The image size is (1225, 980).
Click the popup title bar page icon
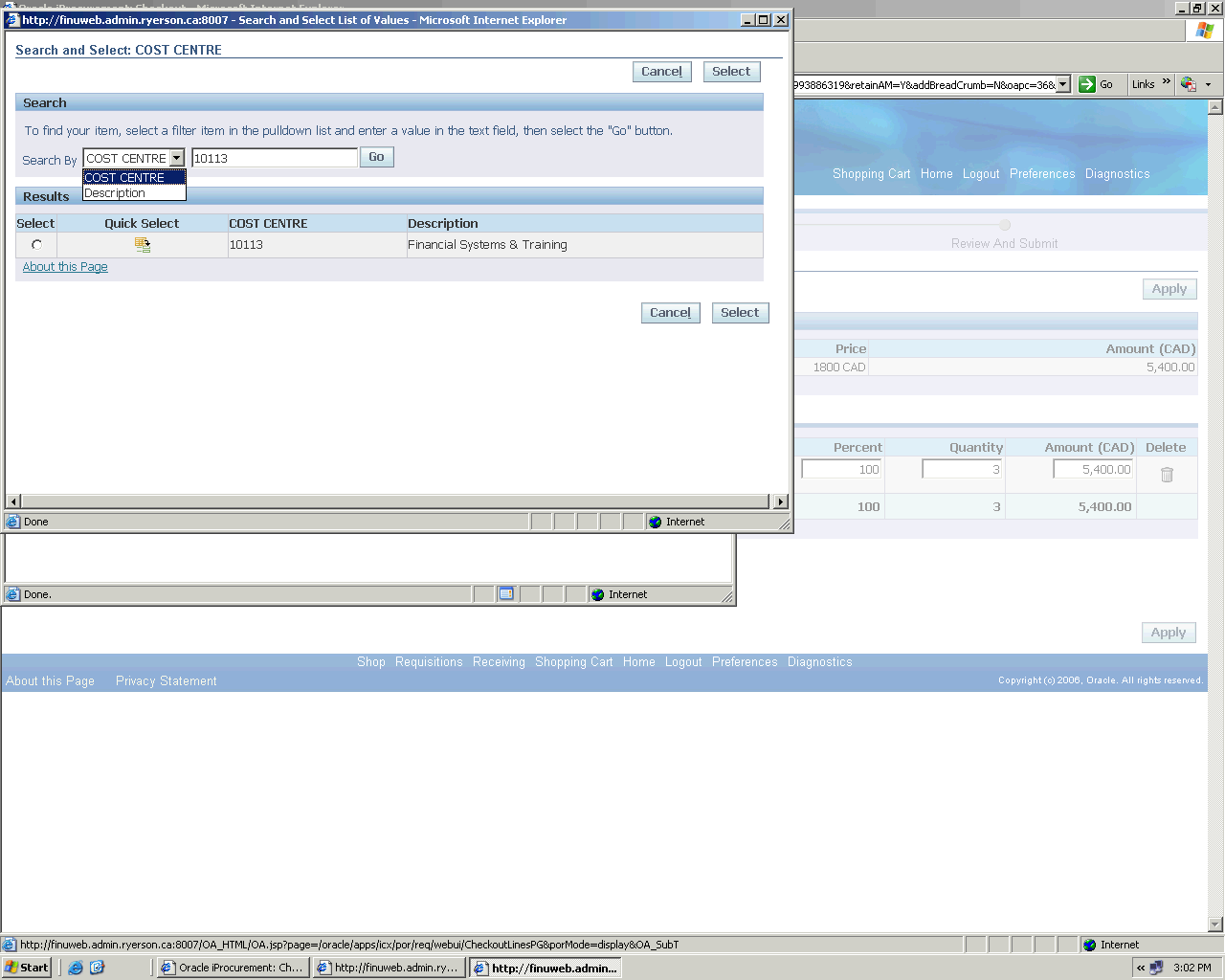(13, 20)
